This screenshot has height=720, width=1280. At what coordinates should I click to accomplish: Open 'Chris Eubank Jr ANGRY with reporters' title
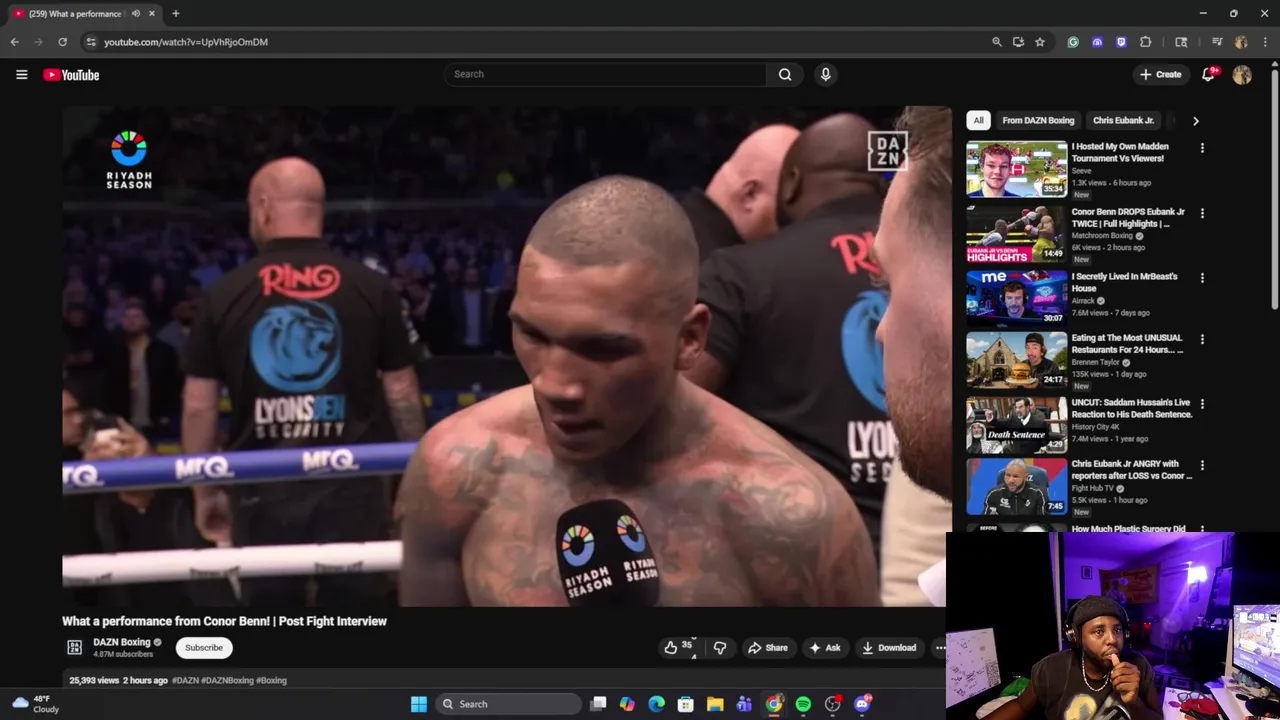1131,470
